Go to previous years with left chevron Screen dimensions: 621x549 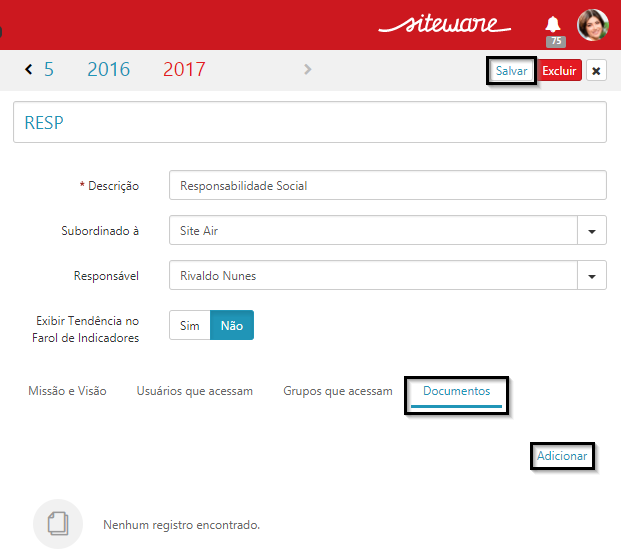(29, 69)
